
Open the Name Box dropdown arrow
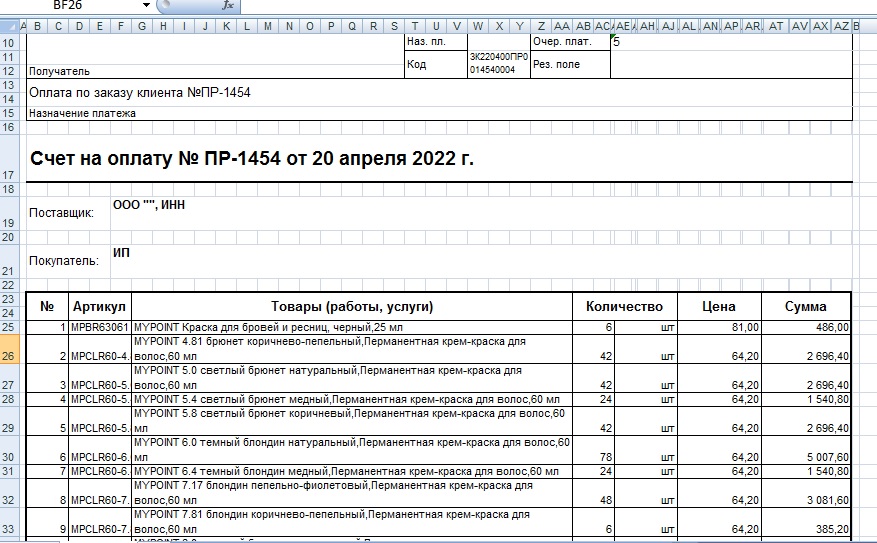(146, 6)
